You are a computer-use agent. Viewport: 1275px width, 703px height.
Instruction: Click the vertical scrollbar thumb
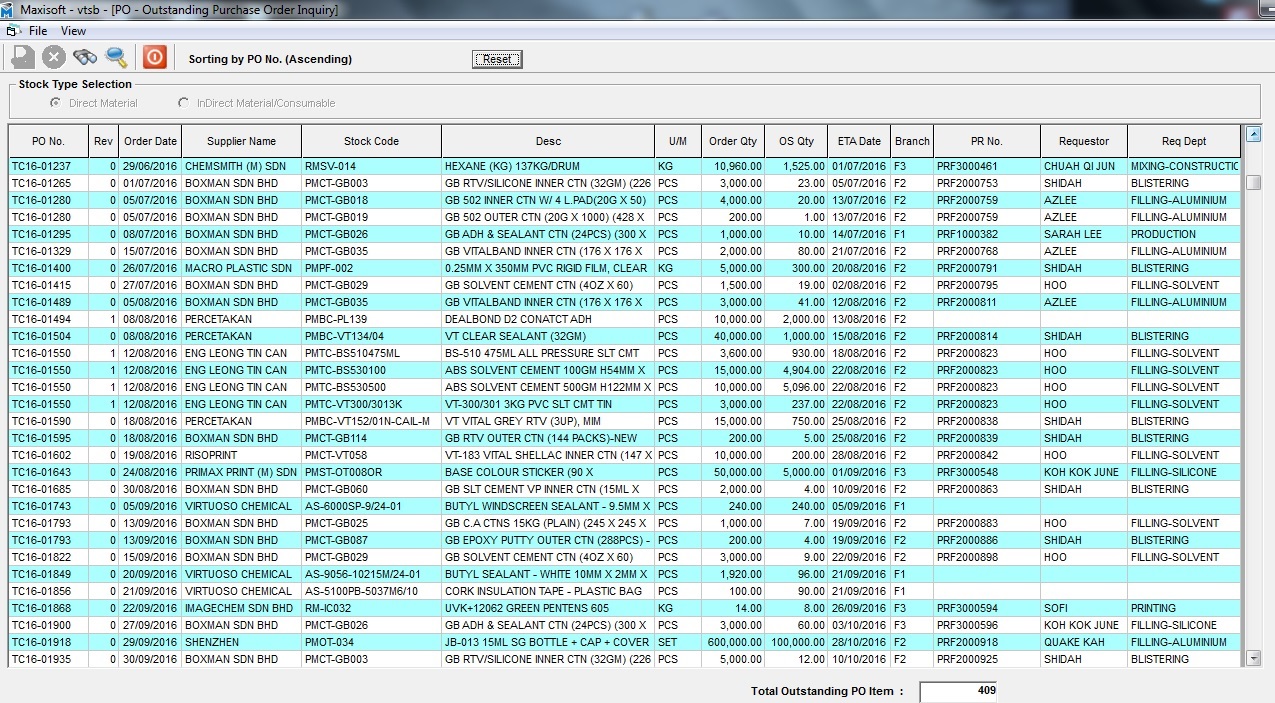1254,182
